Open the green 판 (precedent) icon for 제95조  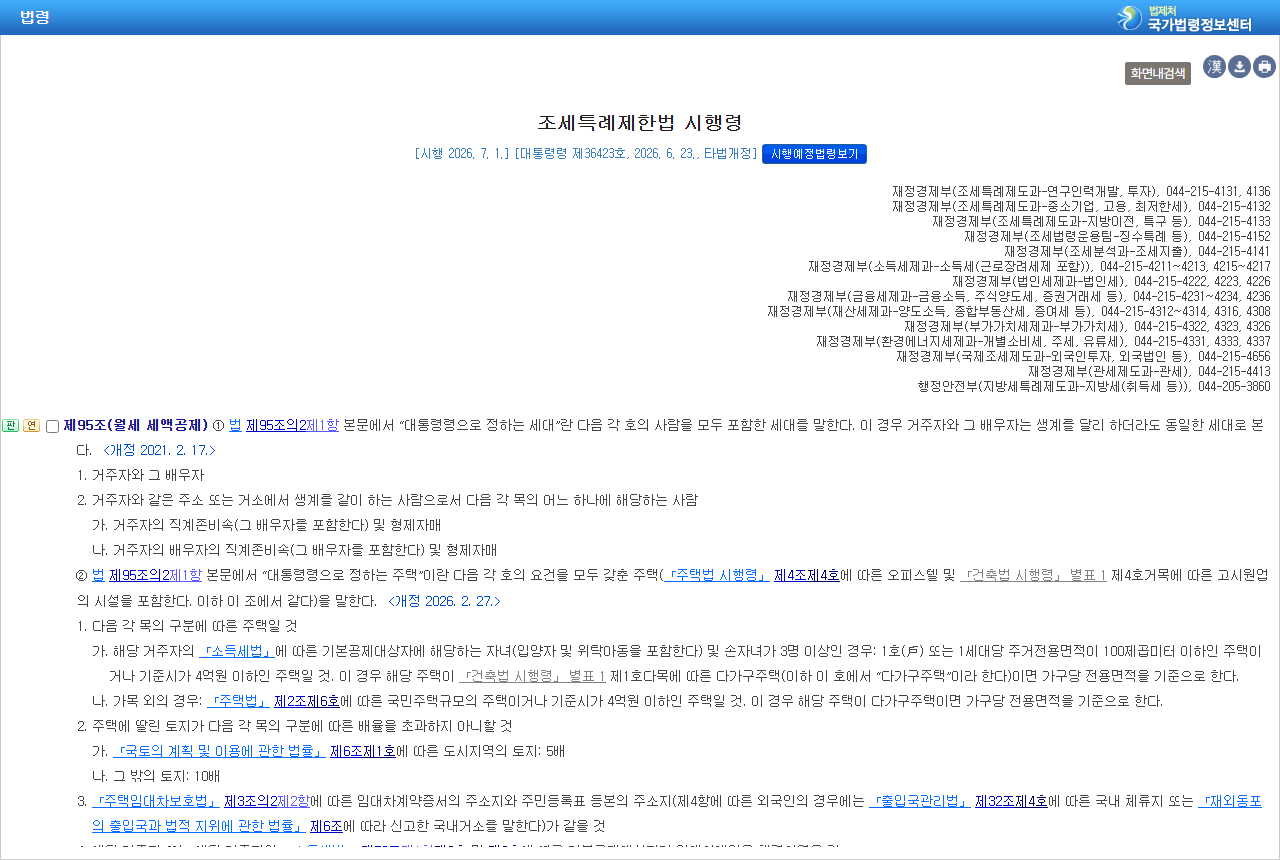click(11, 426)
